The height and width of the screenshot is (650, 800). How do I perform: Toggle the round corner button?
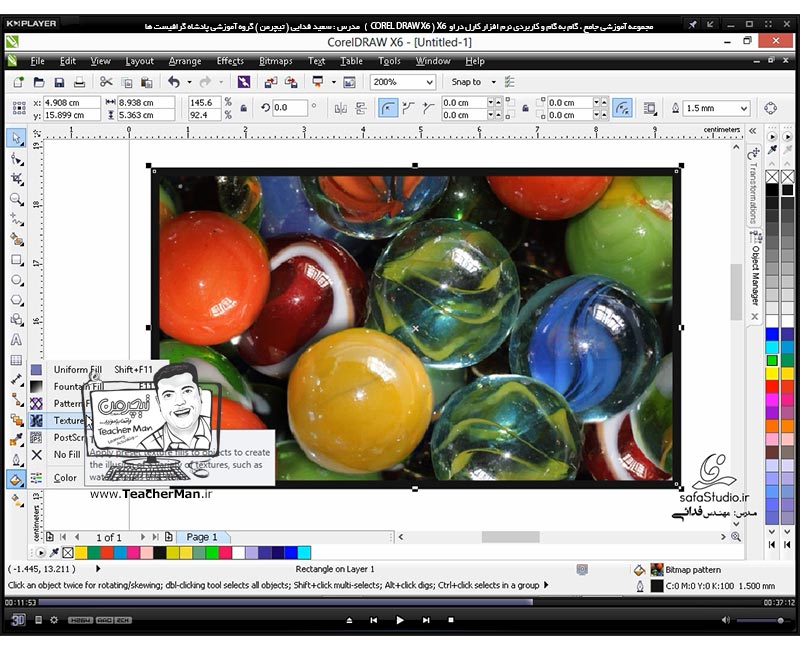click(x=388, y=108)
